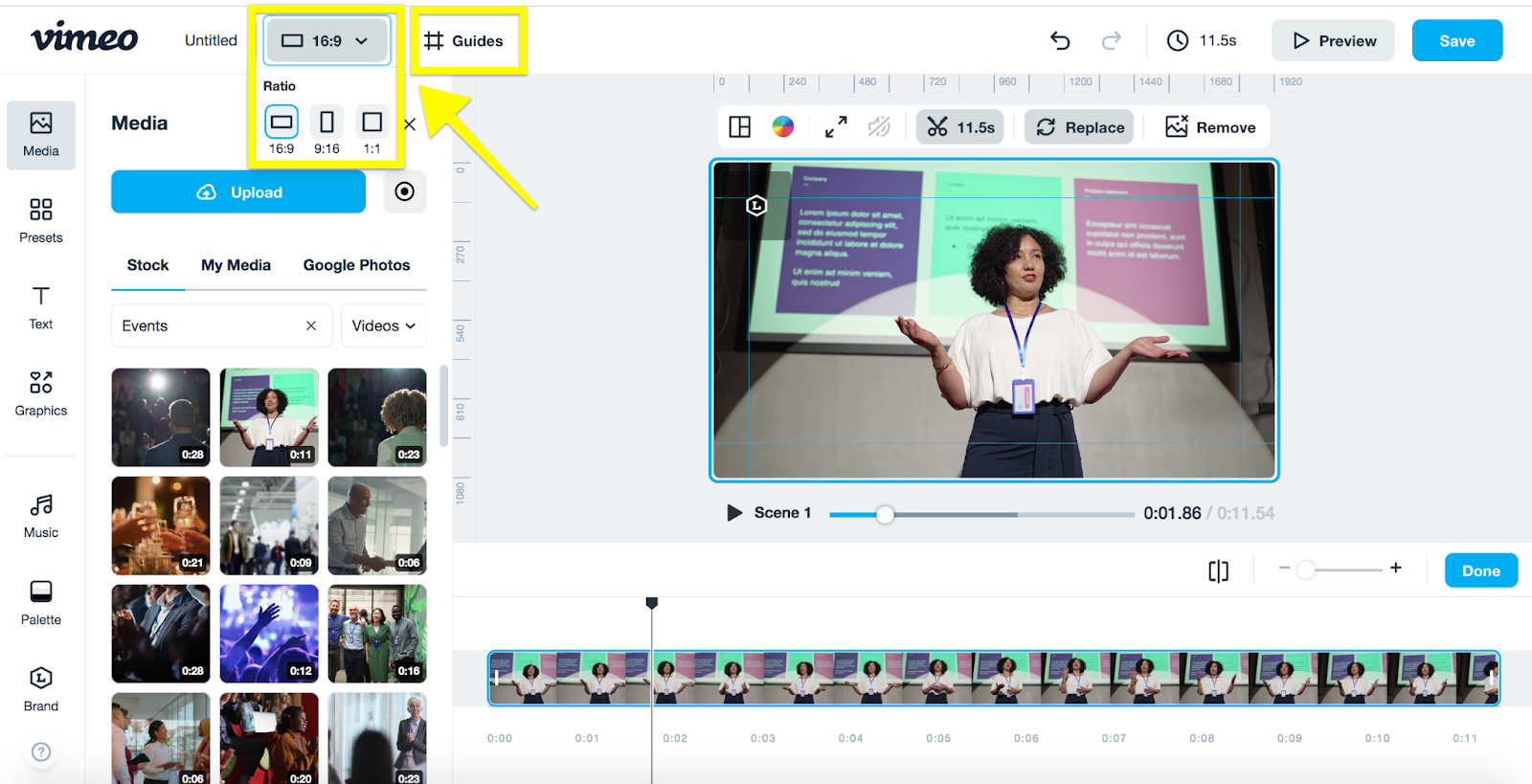Click the Scene 1 progress slider handle
The height and width of the screenshot is (784, 1532).
(886, 514)
